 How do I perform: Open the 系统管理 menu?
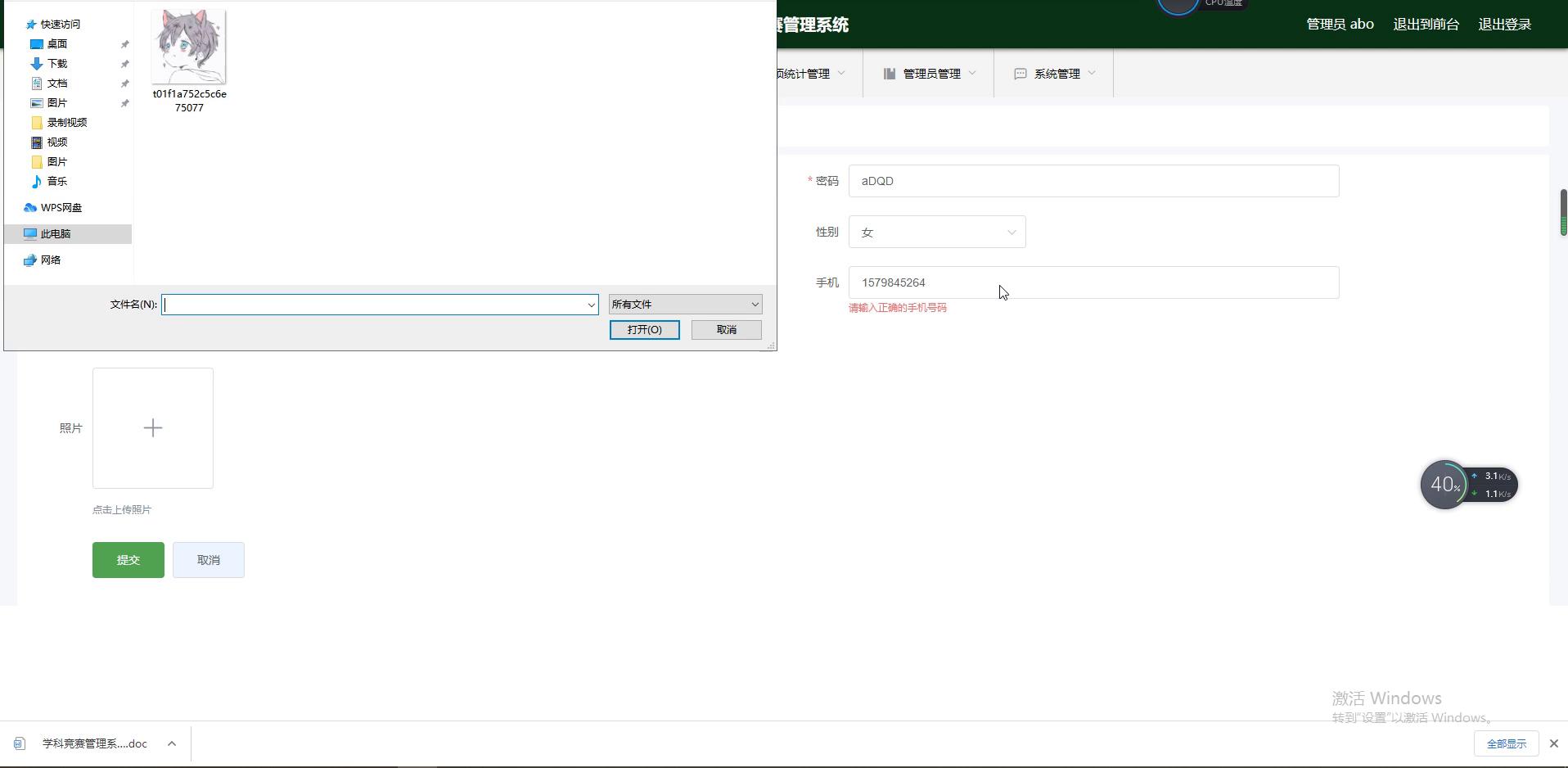tap(1055, 74)
